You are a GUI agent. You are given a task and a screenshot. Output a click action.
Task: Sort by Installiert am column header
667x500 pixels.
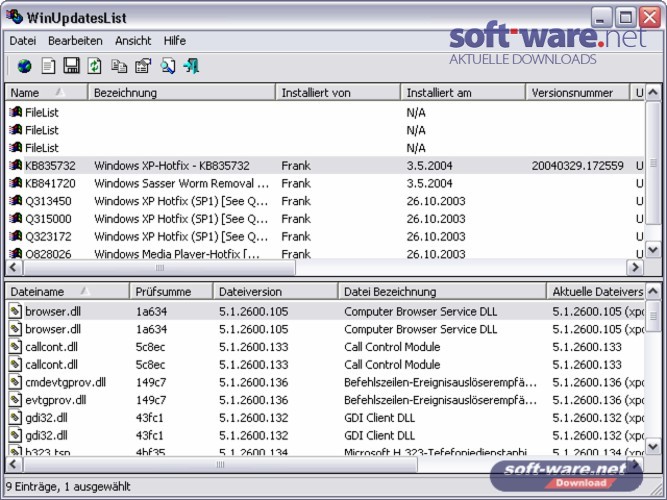pyautogui.click(x=462, y=92)
